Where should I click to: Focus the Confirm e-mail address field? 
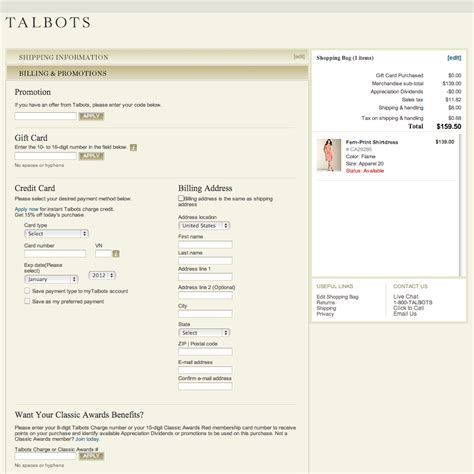205,386
